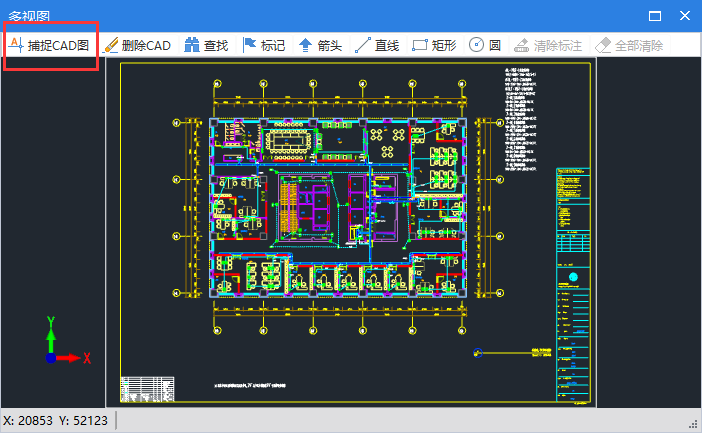Click the legend table at drawing's bottom-left
The width and height of the screenshot is (702, 433).
pyautogui.click(x=146, y=388)
